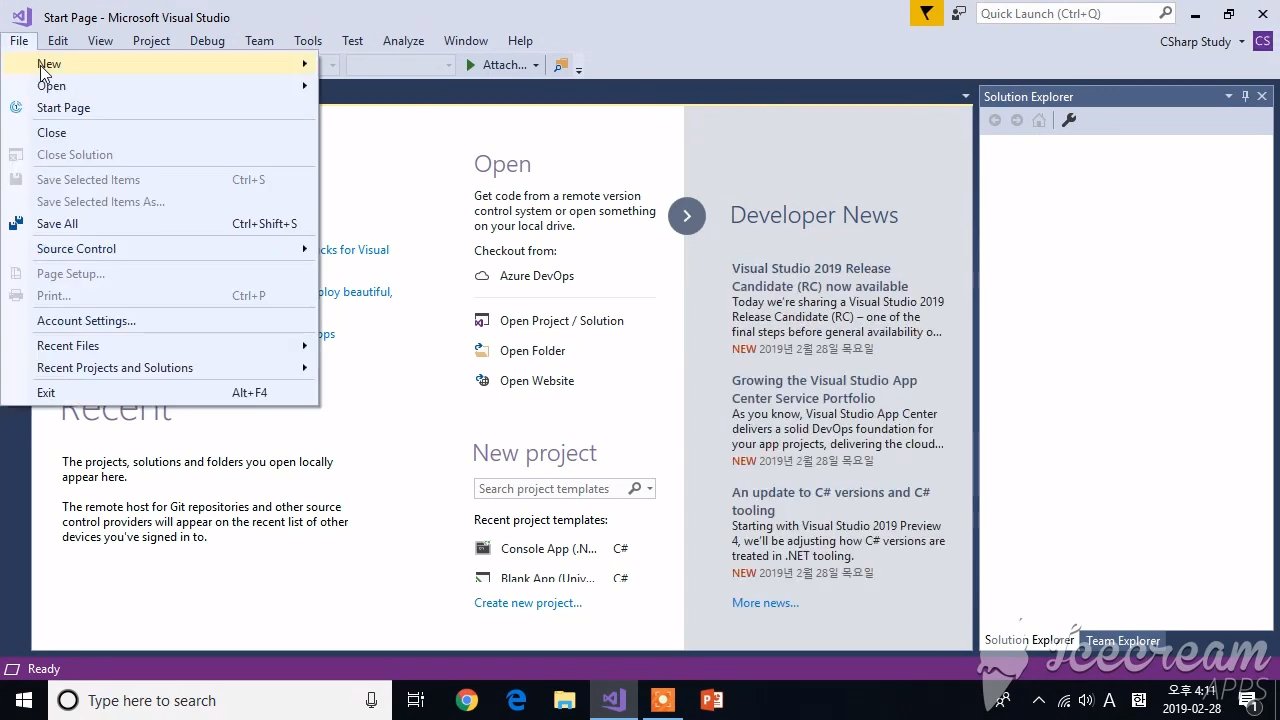Click the find in files toolbar icon

click(560, 65)
